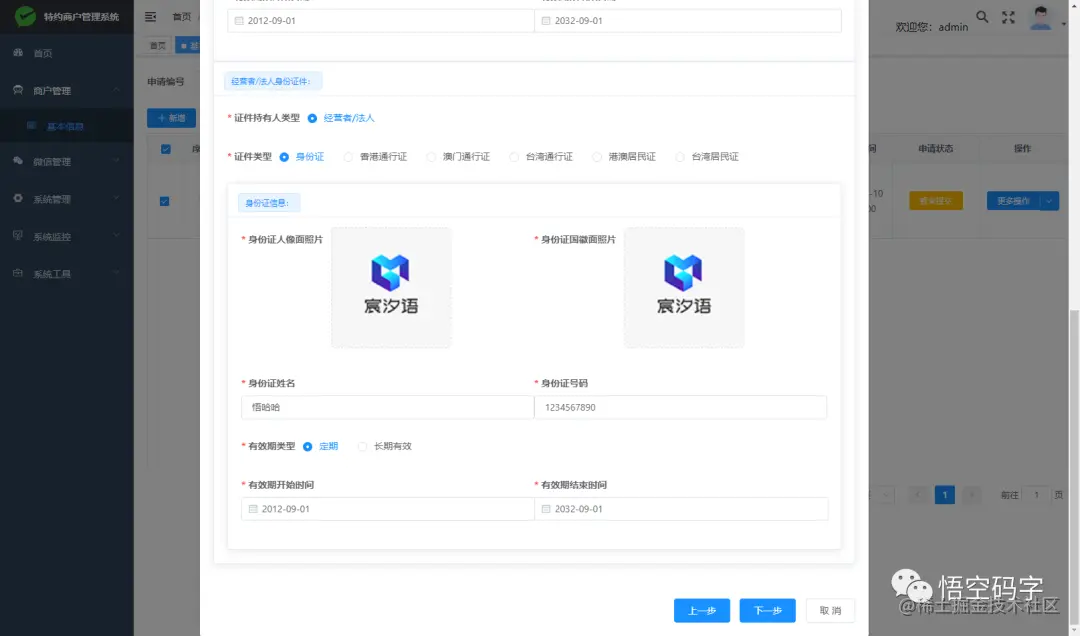Go to page 1 in pagination
Screen dimensions: 1080x636
point(944,495)
